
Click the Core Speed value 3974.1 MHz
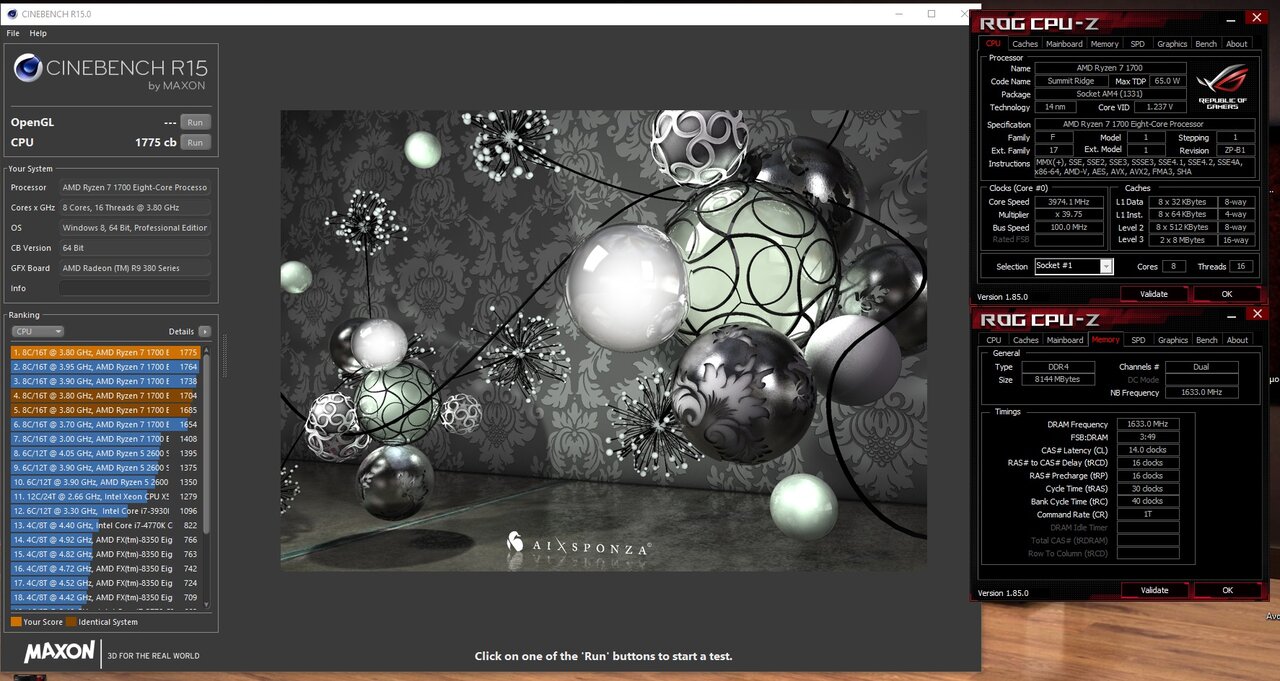click(x=1068, y=202)
